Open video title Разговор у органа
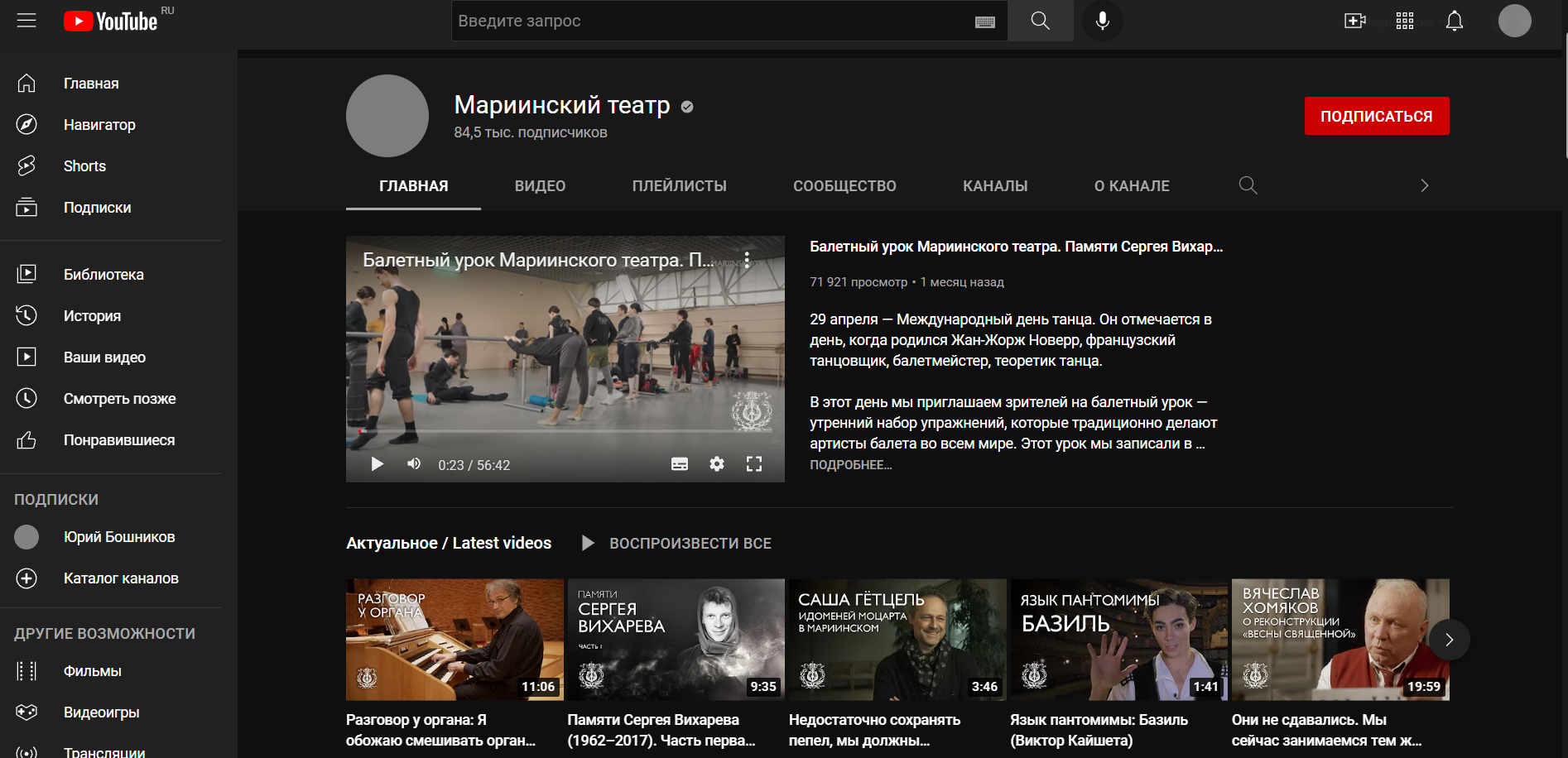Screen dimensions: 1568x758 441,730
